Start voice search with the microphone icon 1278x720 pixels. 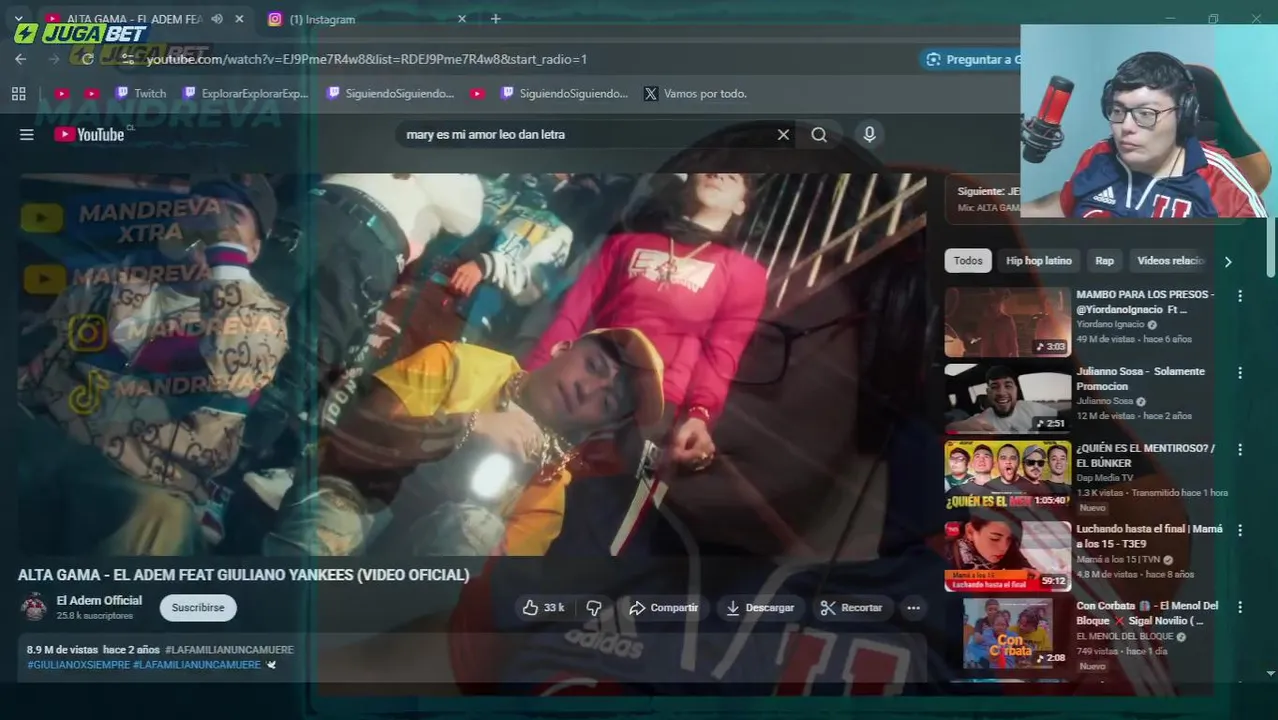pos(869,134)
